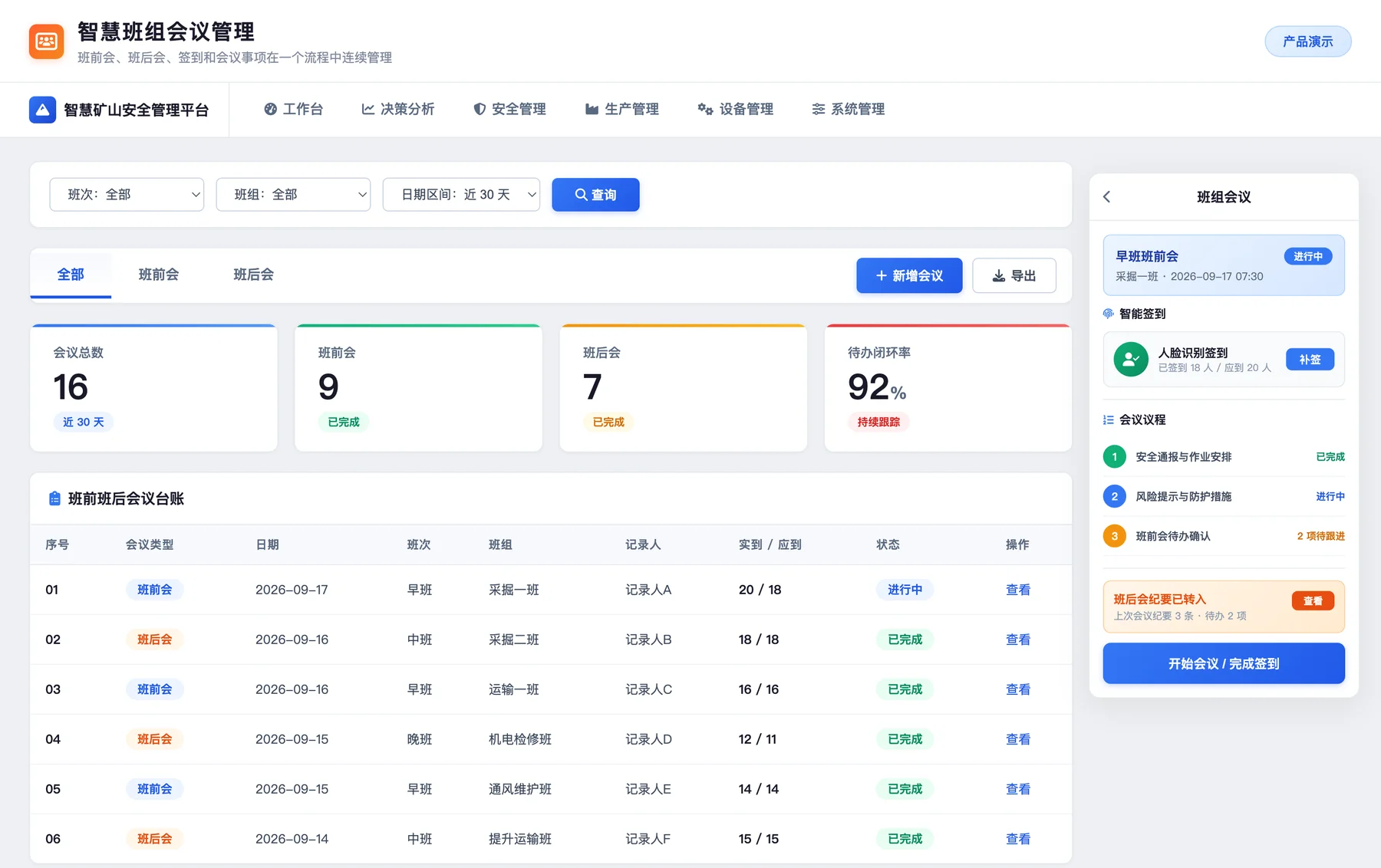Open 查看 link for row 04 机电检修班

1018,739
